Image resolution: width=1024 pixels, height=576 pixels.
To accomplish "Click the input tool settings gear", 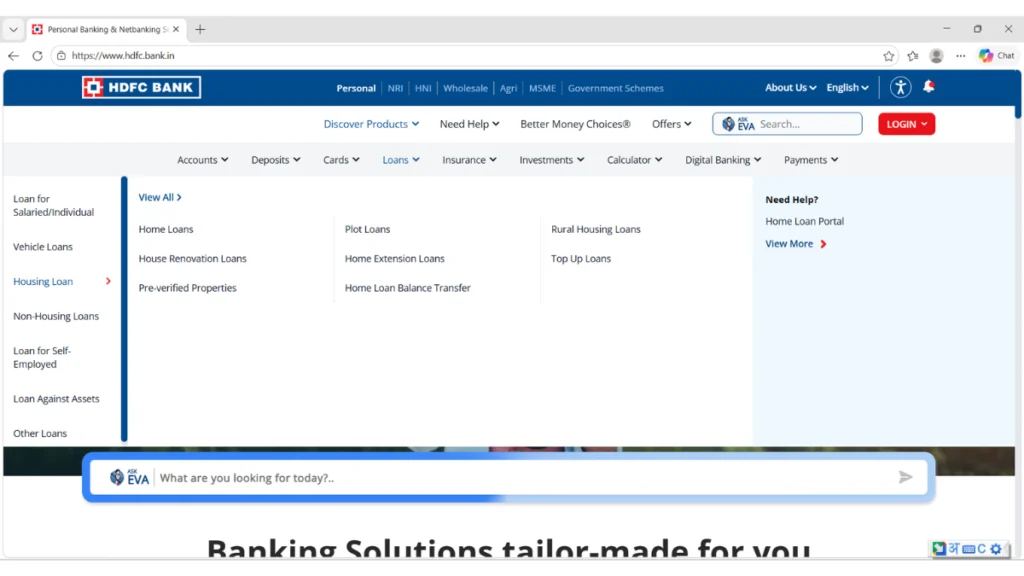I will pos(995,549).
